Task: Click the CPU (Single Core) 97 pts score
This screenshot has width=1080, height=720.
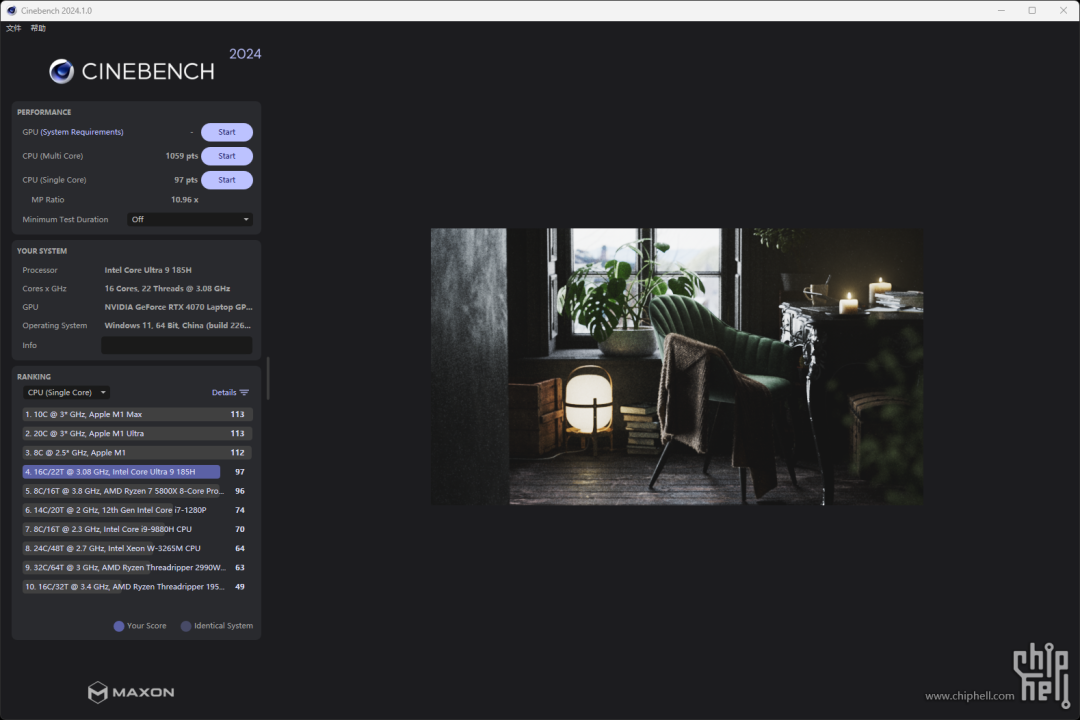Action: (186, 180)
